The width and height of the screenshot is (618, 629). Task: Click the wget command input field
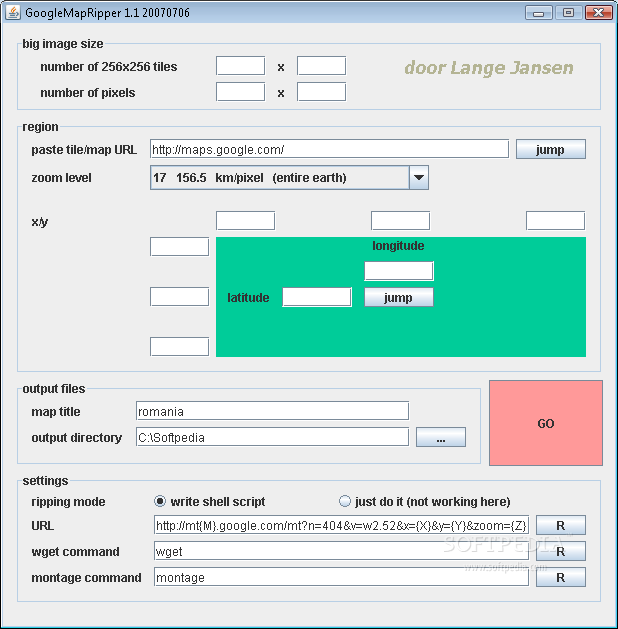point(341,551)
